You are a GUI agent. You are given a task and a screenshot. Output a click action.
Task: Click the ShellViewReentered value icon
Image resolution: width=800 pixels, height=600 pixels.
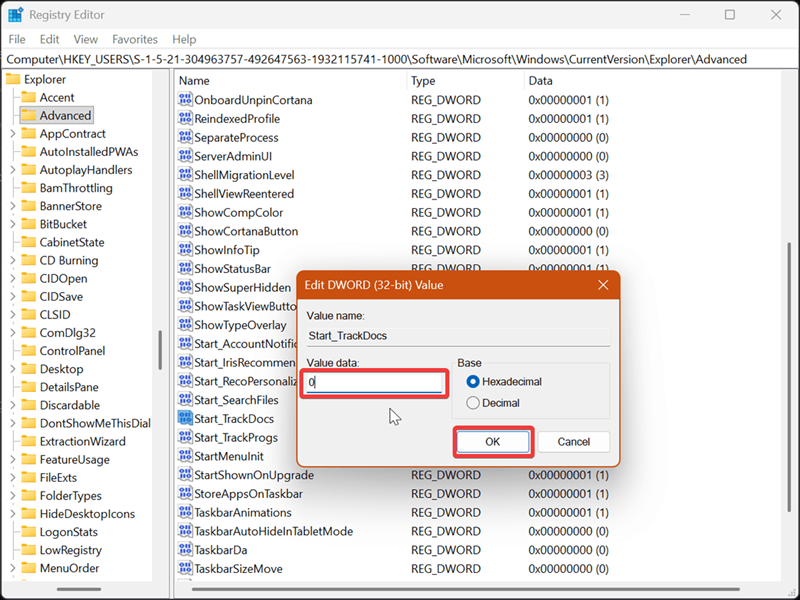pos(185,193)
